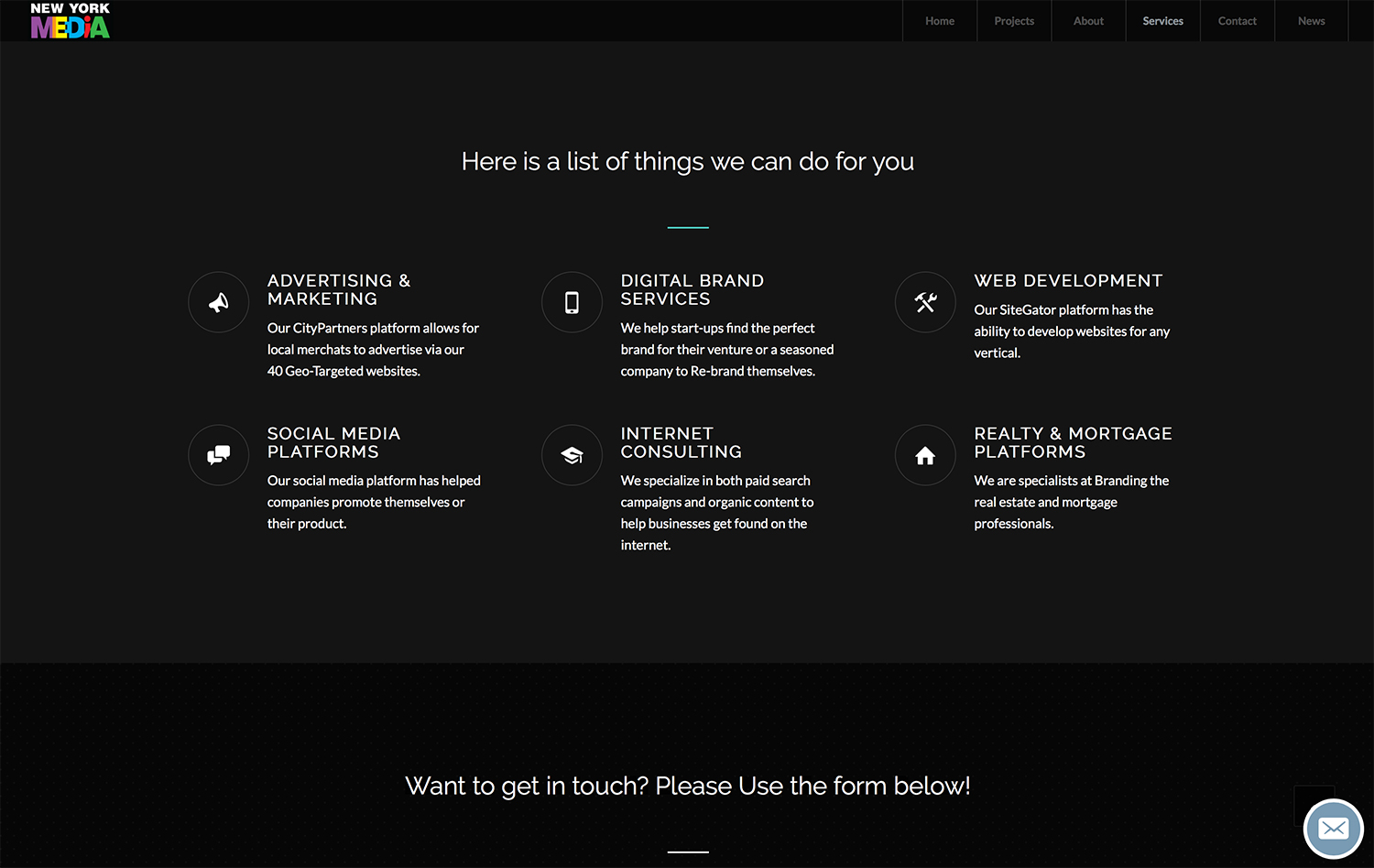This screenshot has height=868, width=1374.
Task: Open the Contact menu item
Action: 1238,21
